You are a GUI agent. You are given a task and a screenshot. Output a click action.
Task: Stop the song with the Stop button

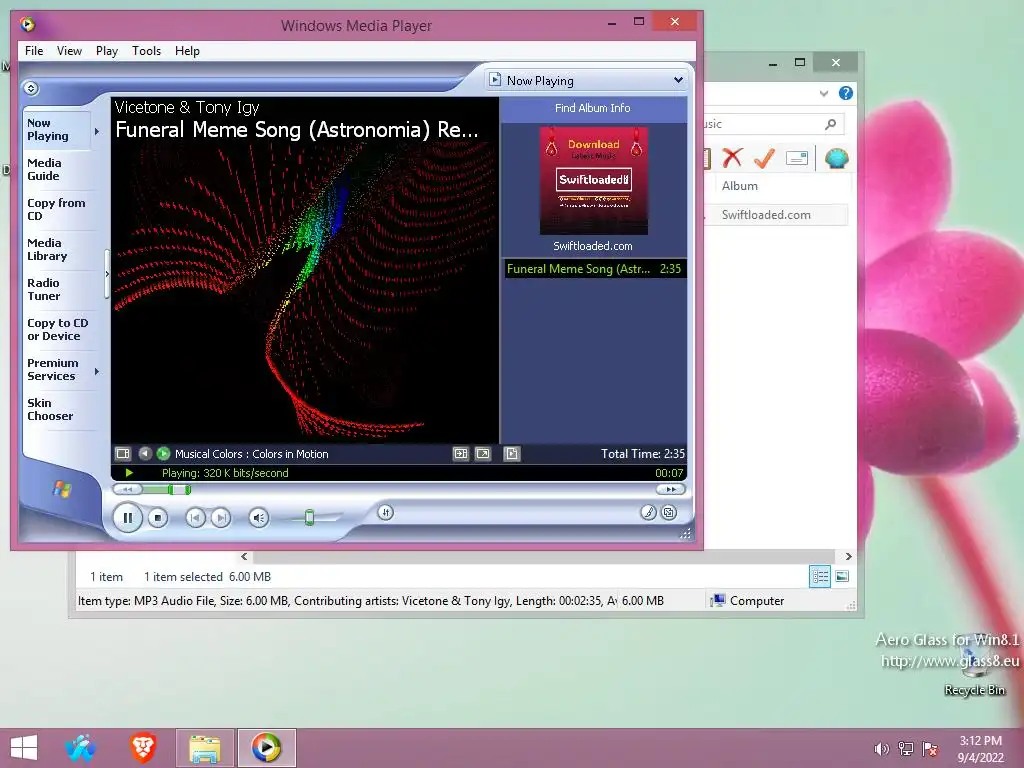[157, 518]
